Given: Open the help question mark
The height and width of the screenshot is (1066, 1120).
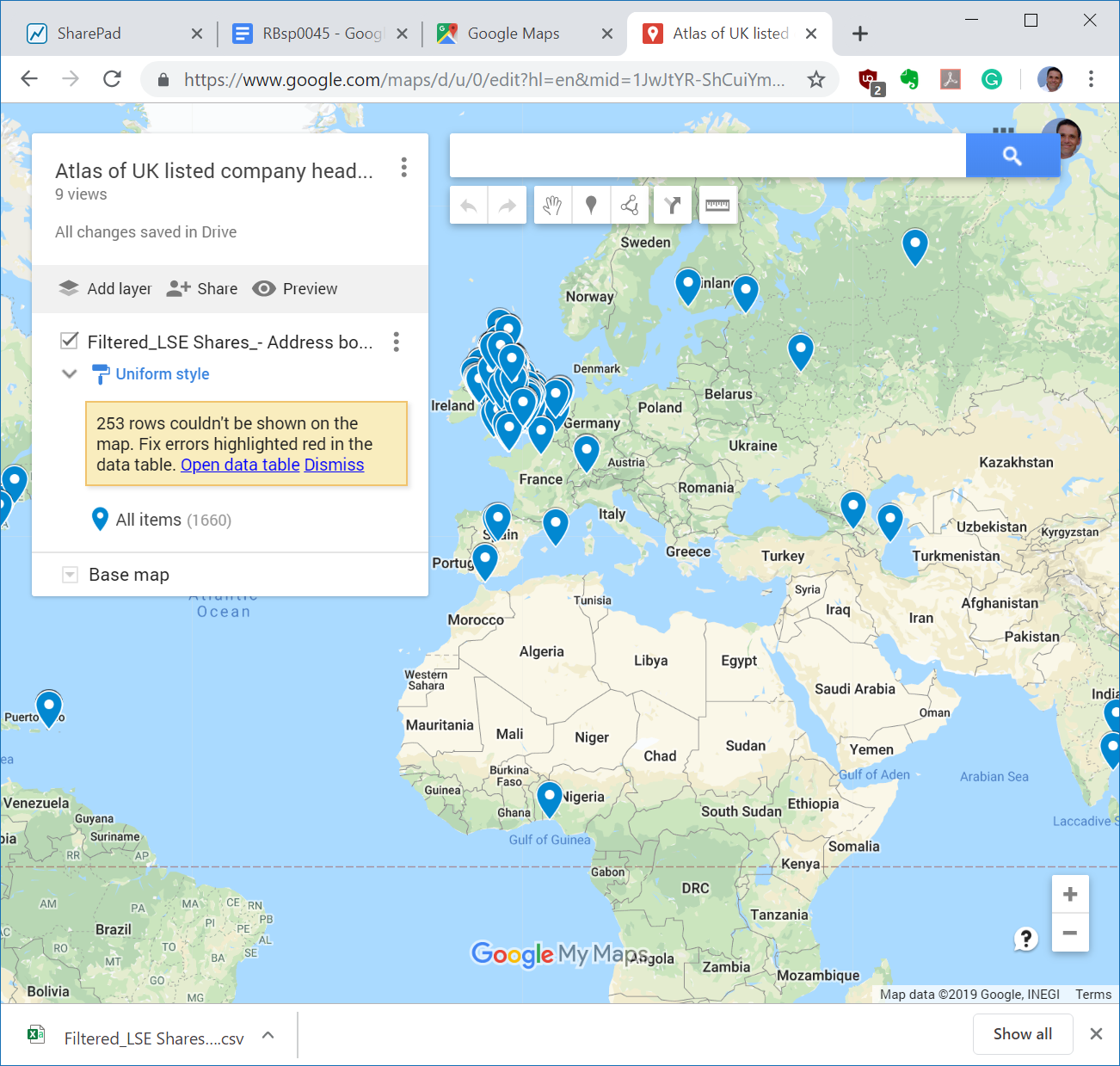Looking at the screenshot, I should (x=1025, y=939).
